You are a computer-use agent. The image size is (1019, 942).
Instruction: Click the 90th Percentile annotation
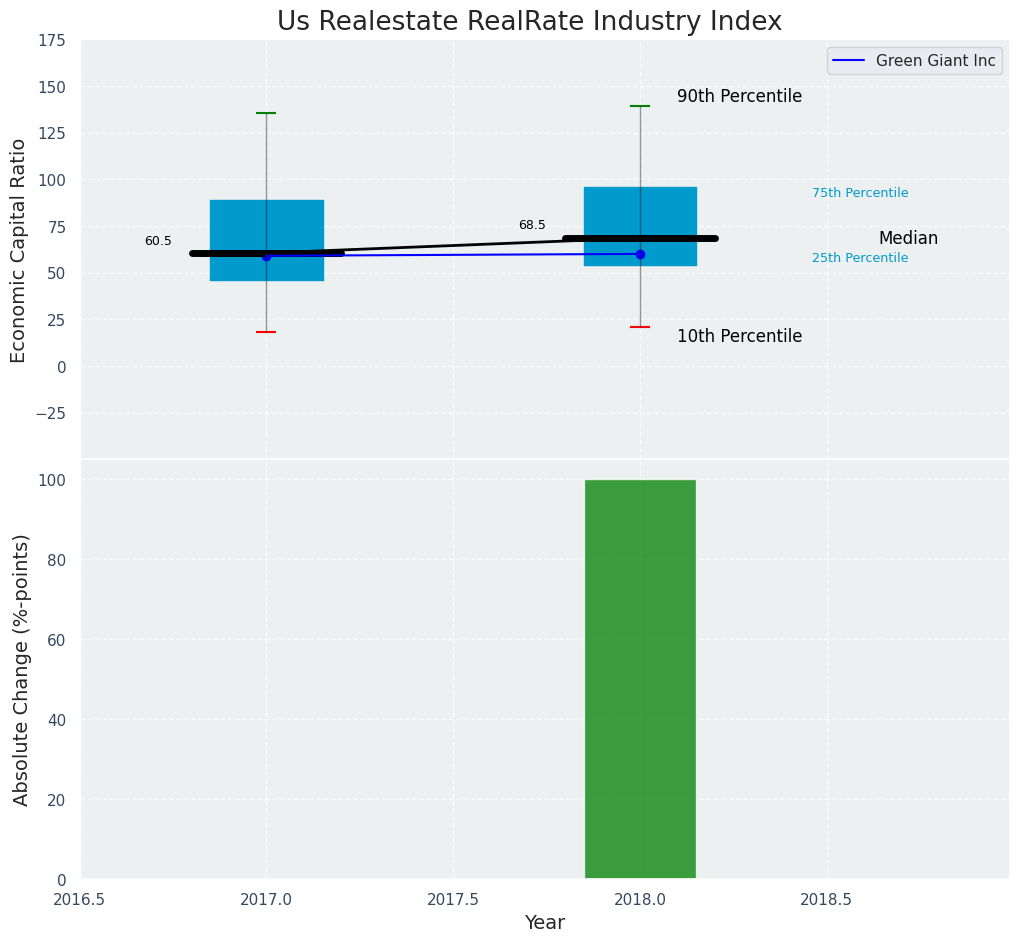739,97
